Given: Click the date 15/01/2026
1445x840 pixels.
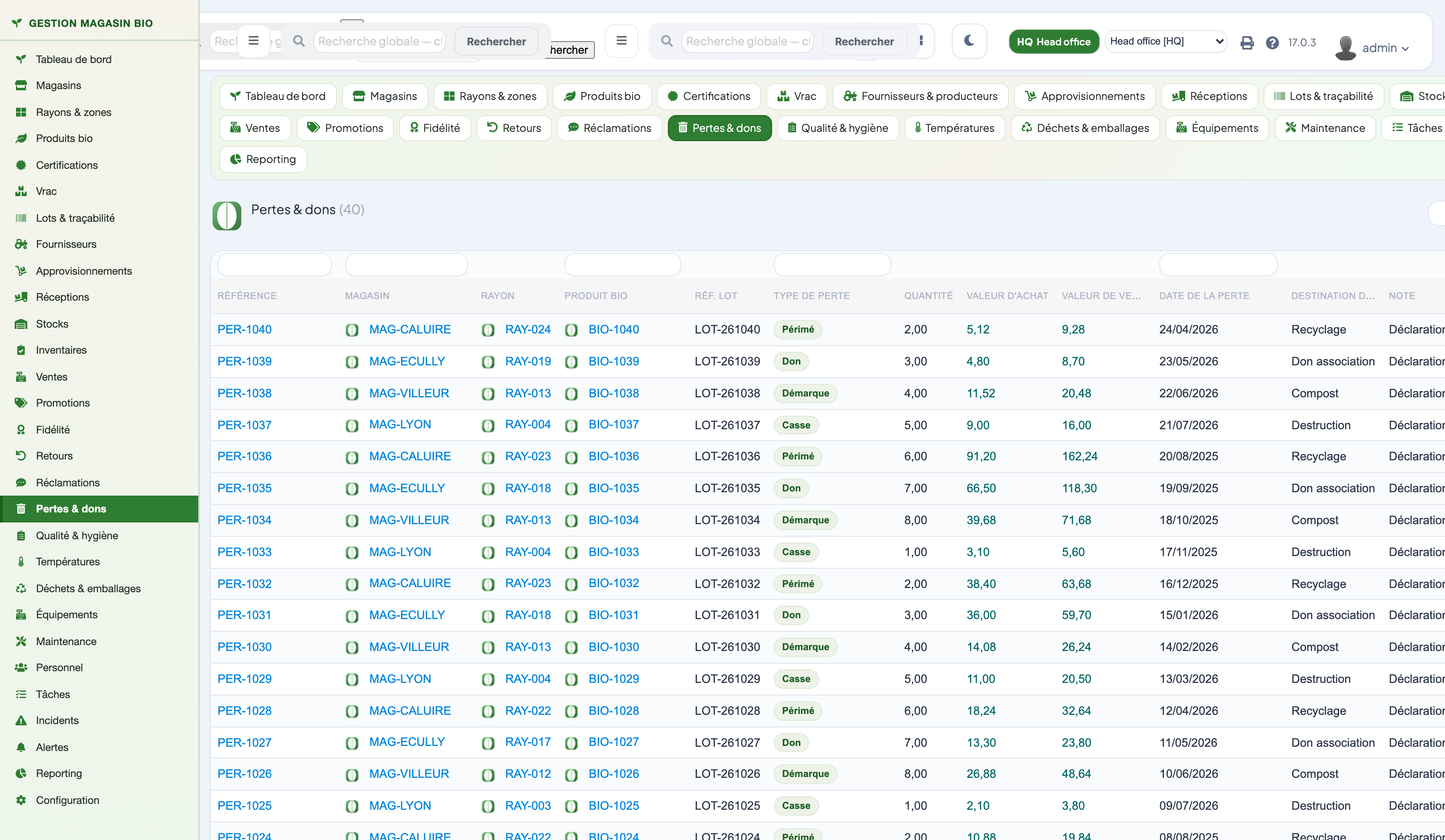Looking at the screenshot, I should coord(1189,615).
